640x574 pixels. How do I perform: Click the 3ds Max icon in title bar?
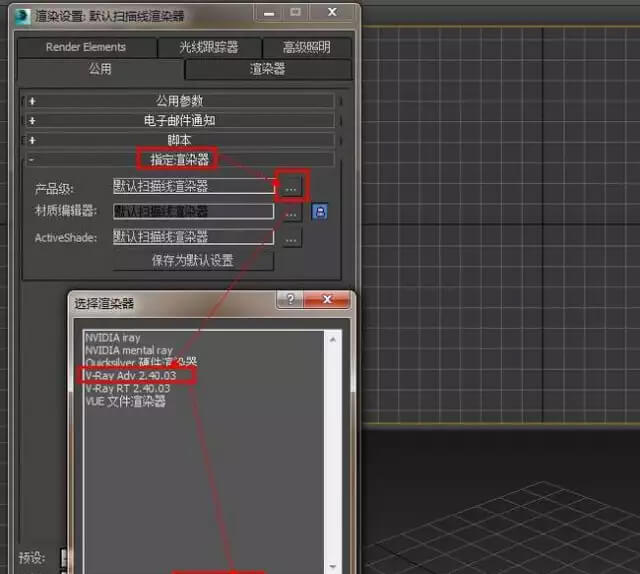click(x=23, y=17)
